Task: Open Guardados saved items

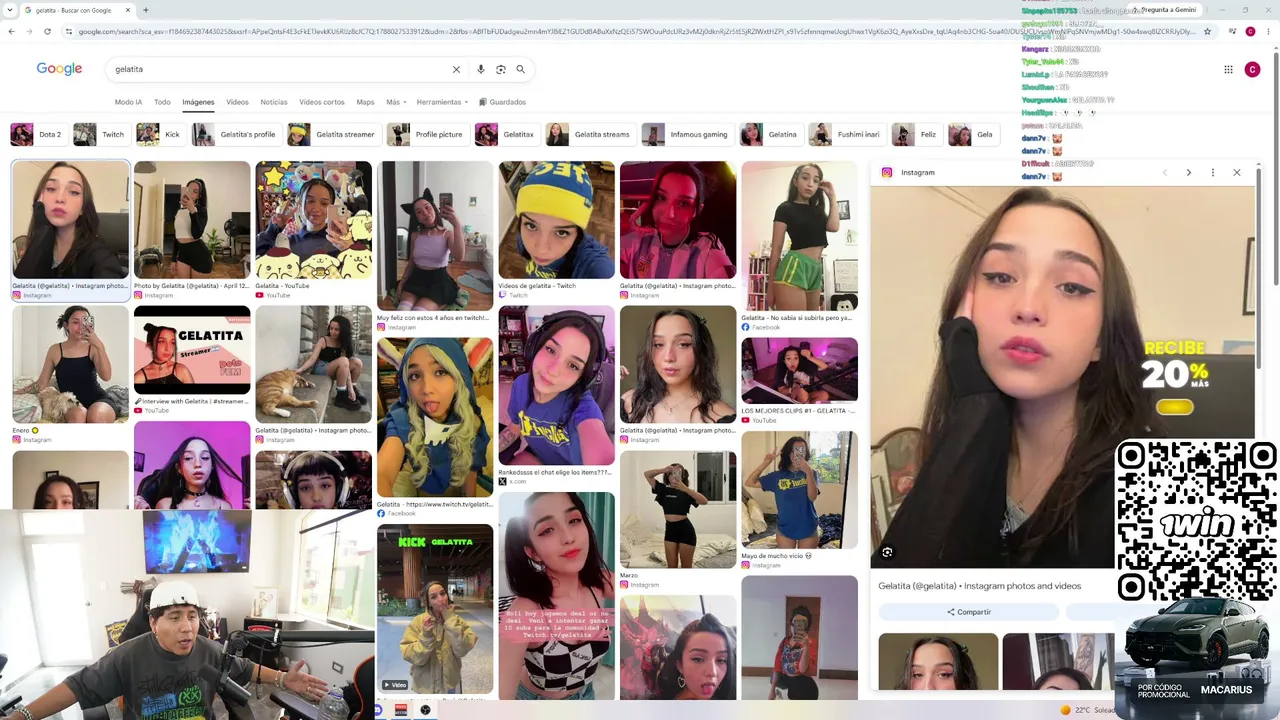Action: [x=502, y=102]
